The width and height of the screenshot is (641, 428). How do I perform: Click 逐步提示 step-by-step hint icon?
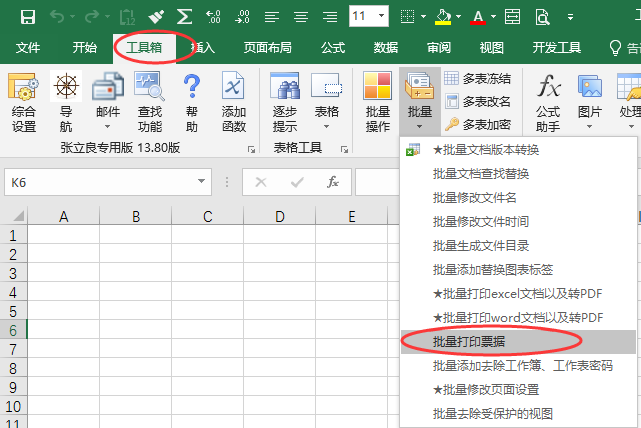285,103
